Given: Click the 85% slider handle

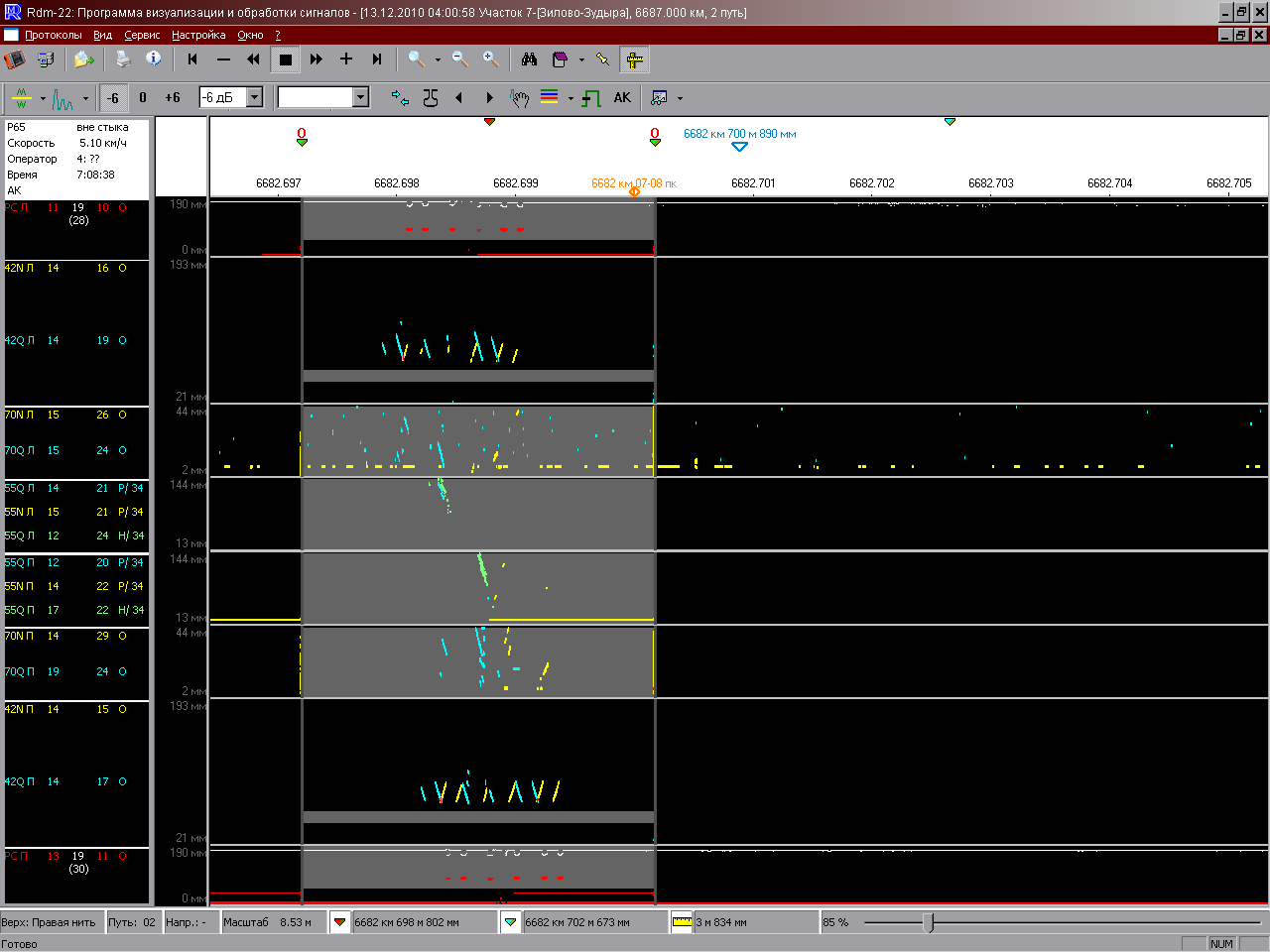Looking at the screenshot, I should (x=928, y=922).
